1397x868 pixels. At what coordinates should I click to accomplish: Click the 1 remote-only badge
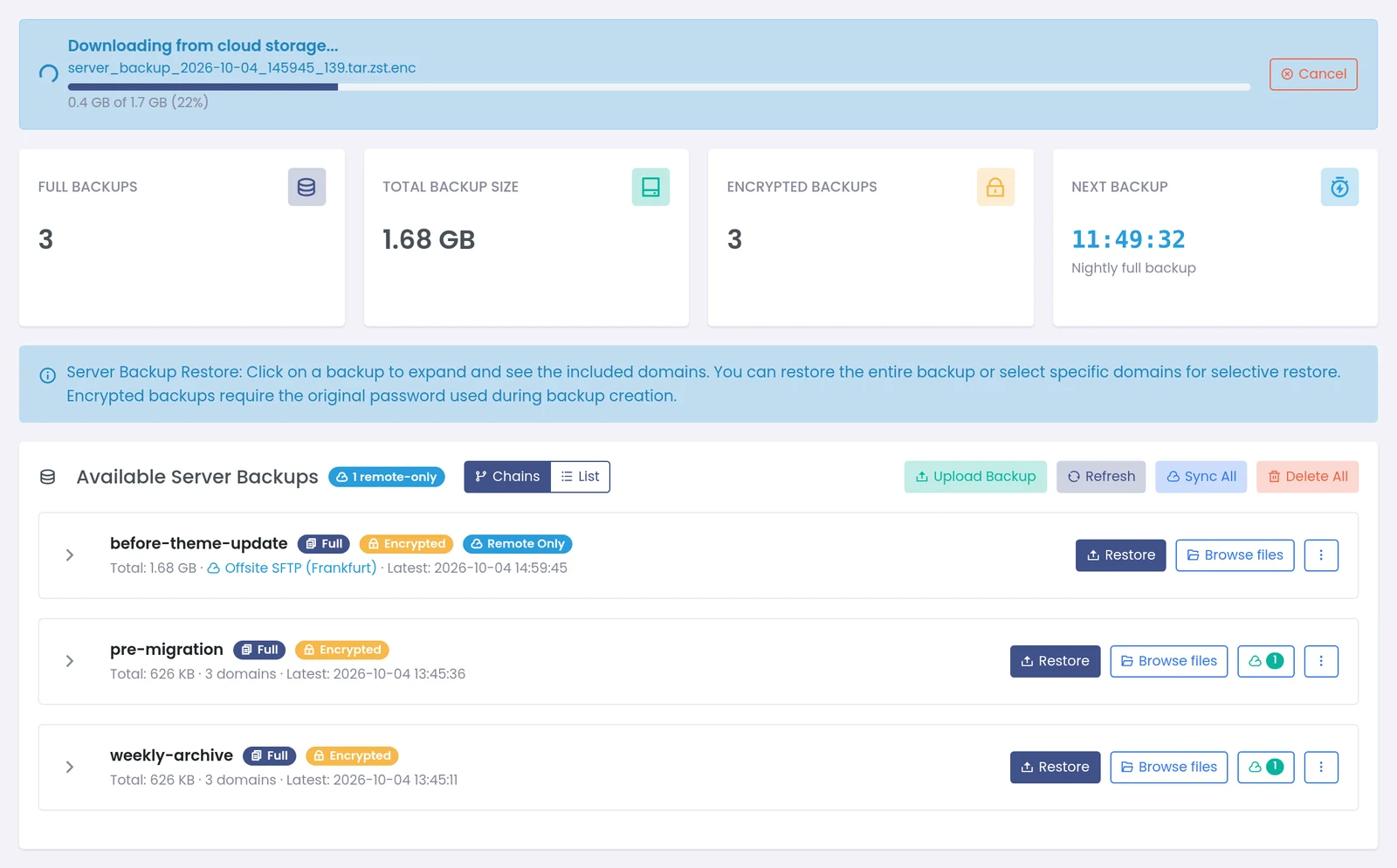point(387,477)
